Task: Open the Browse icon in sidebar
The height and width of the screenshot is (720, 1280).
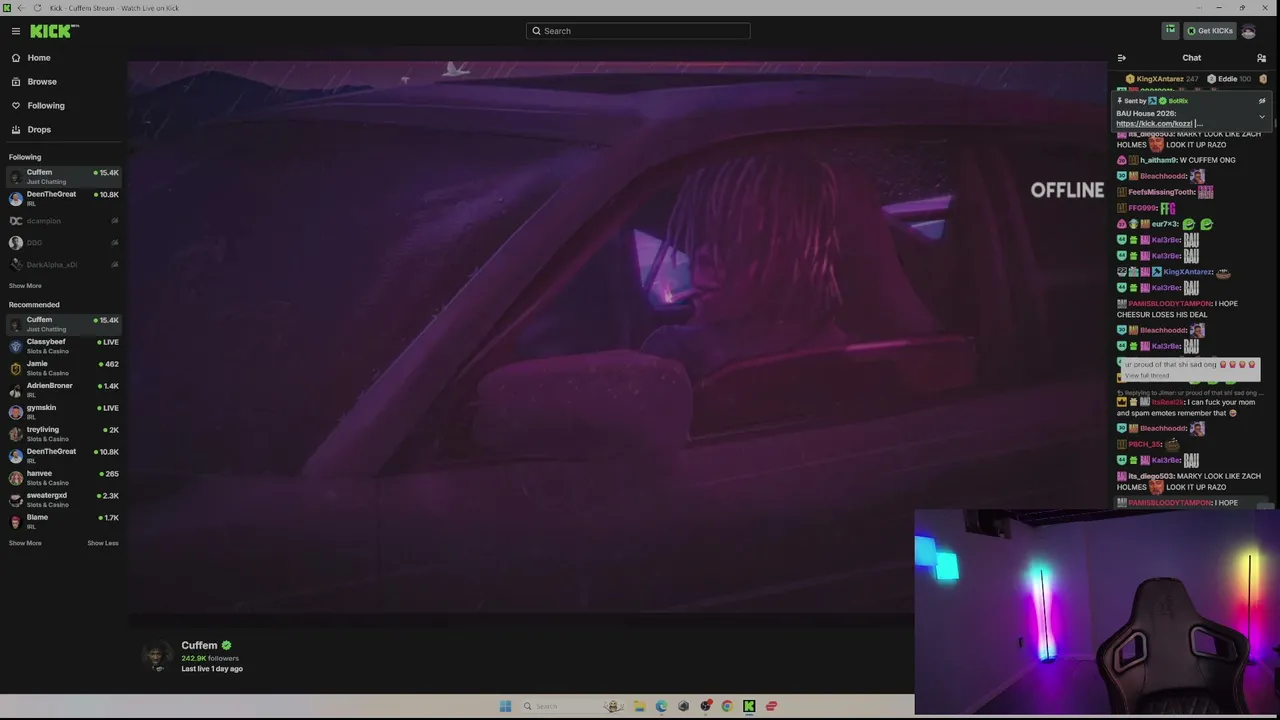Action: (x=16, y=82)
